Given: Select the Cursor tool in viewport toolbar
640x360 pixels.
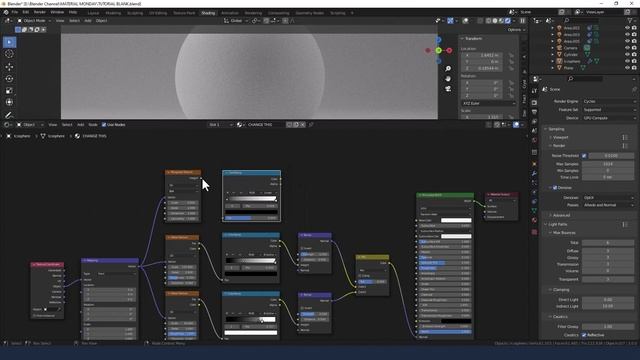Looking at the screenshot, I should 9,54.
